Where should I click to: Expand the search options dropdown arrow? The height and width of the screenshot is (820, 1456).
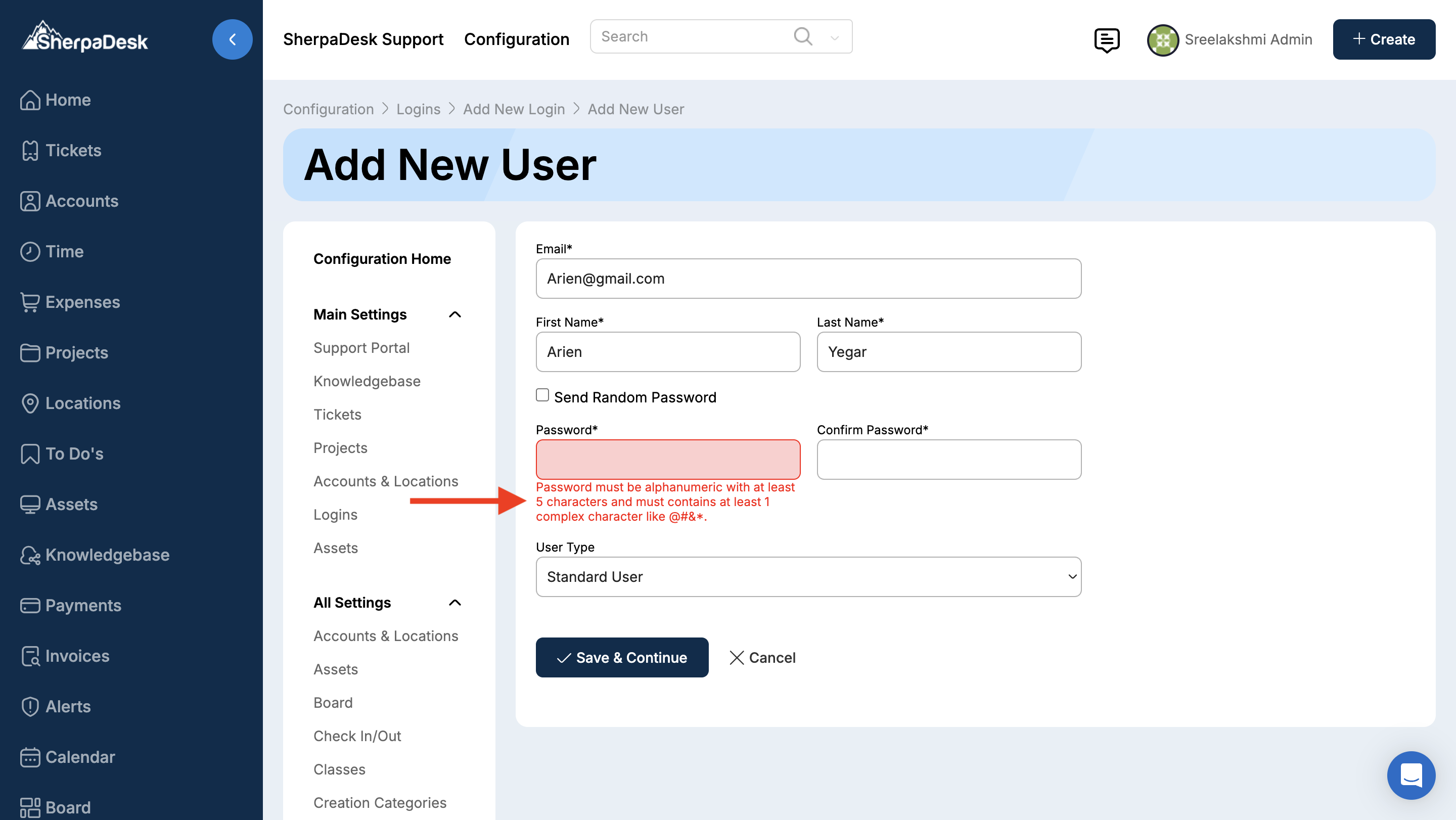[x=834, y=38]
